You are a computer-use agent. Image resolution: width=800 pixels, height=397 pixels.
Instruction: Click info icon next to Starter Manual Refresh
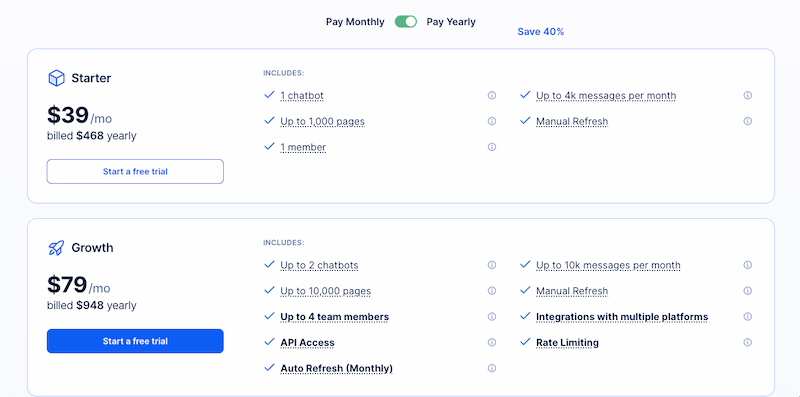(x=747, y=121)
